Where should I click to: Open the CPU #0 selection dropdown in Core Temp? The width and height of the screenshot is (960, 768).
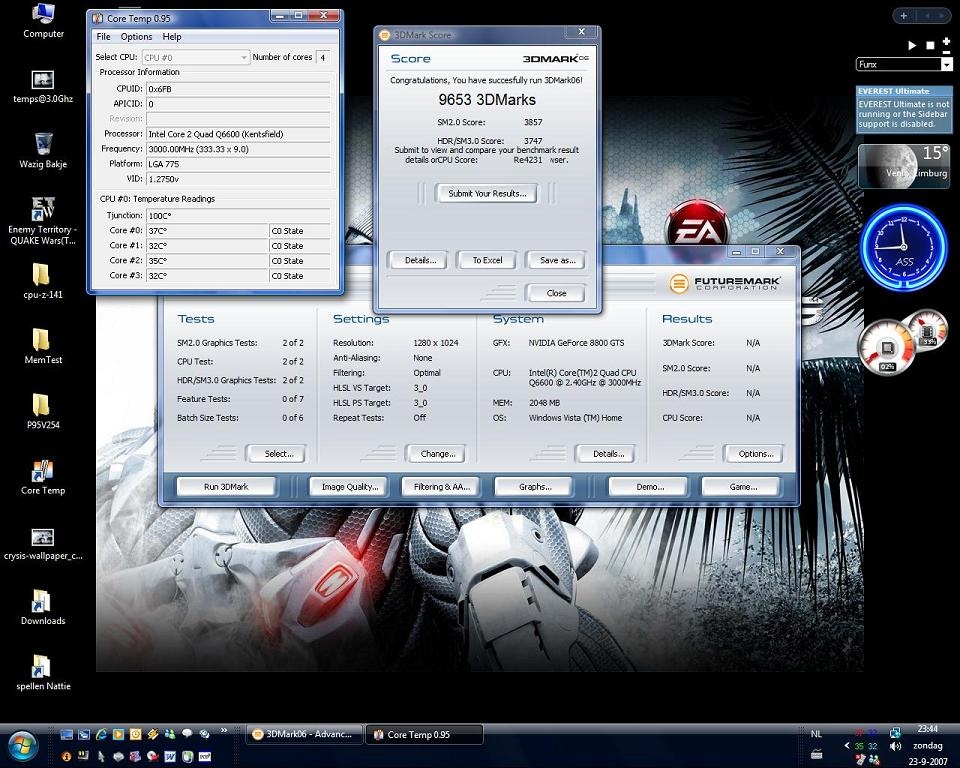pos(242,57)
